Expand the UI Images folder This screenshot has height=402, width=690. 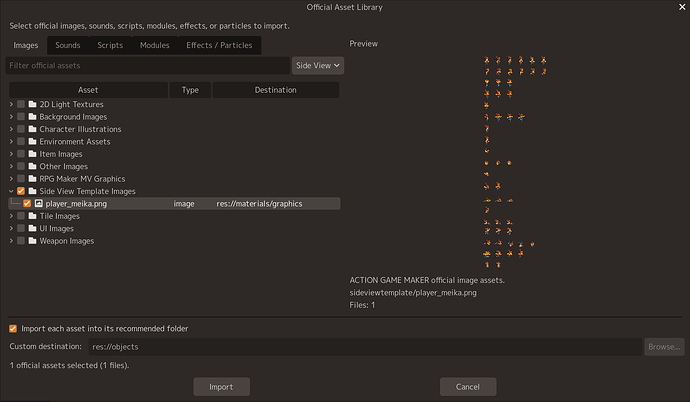click(11, 228)
